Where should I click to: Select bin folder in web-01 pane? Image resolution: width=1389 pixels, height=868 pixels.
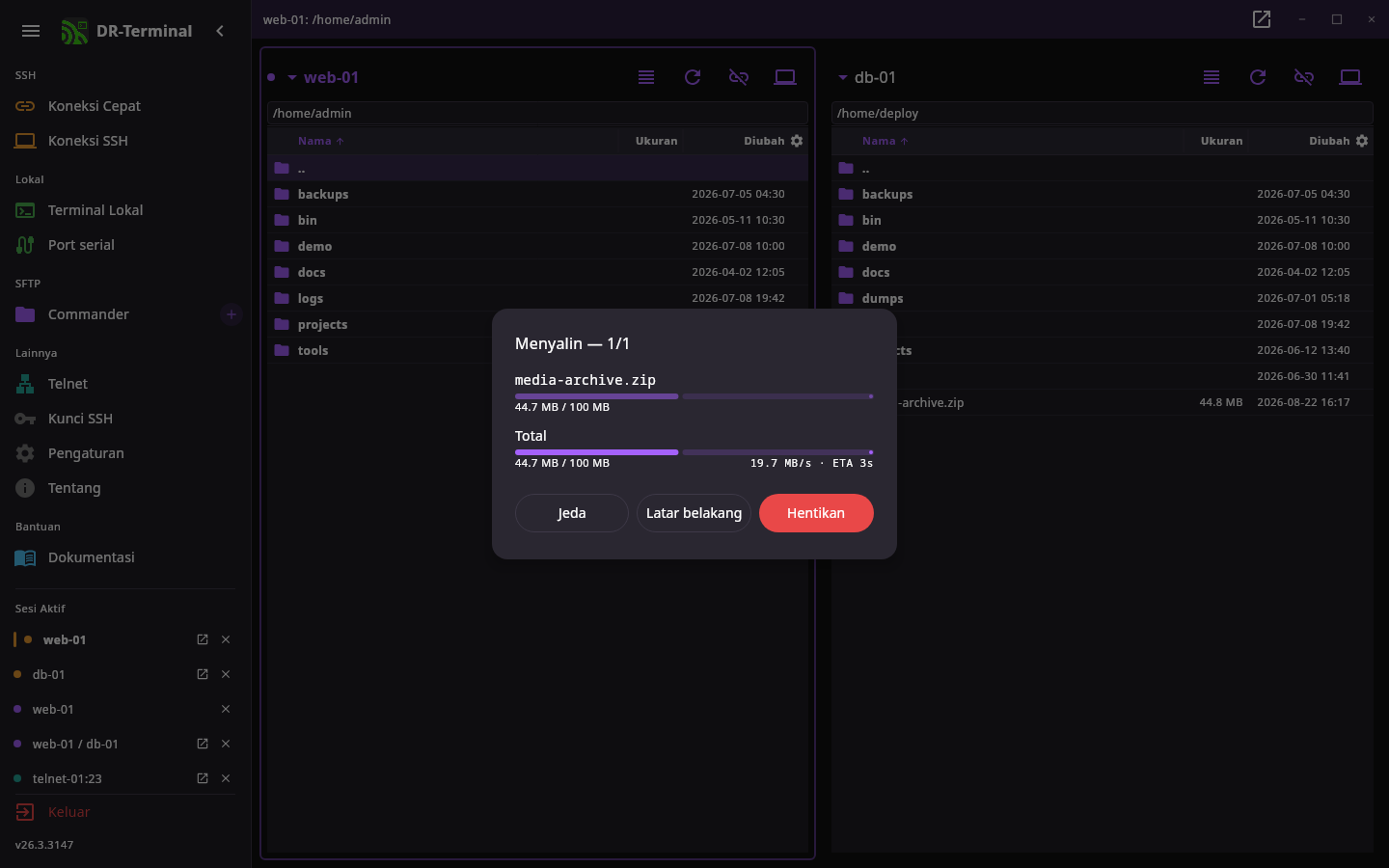537,220
